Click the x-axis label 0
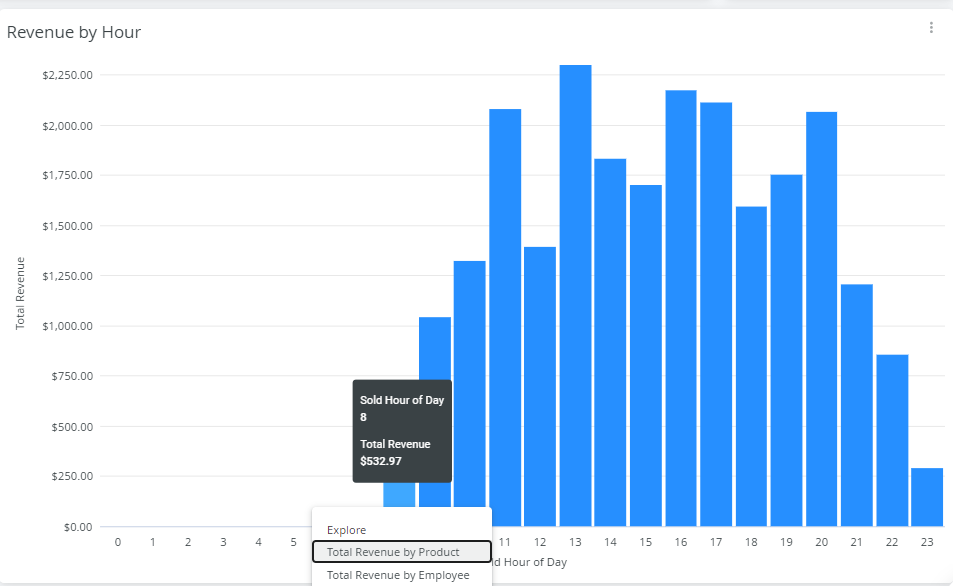Screen dimensions: 953x586 [x=118, y=542]
